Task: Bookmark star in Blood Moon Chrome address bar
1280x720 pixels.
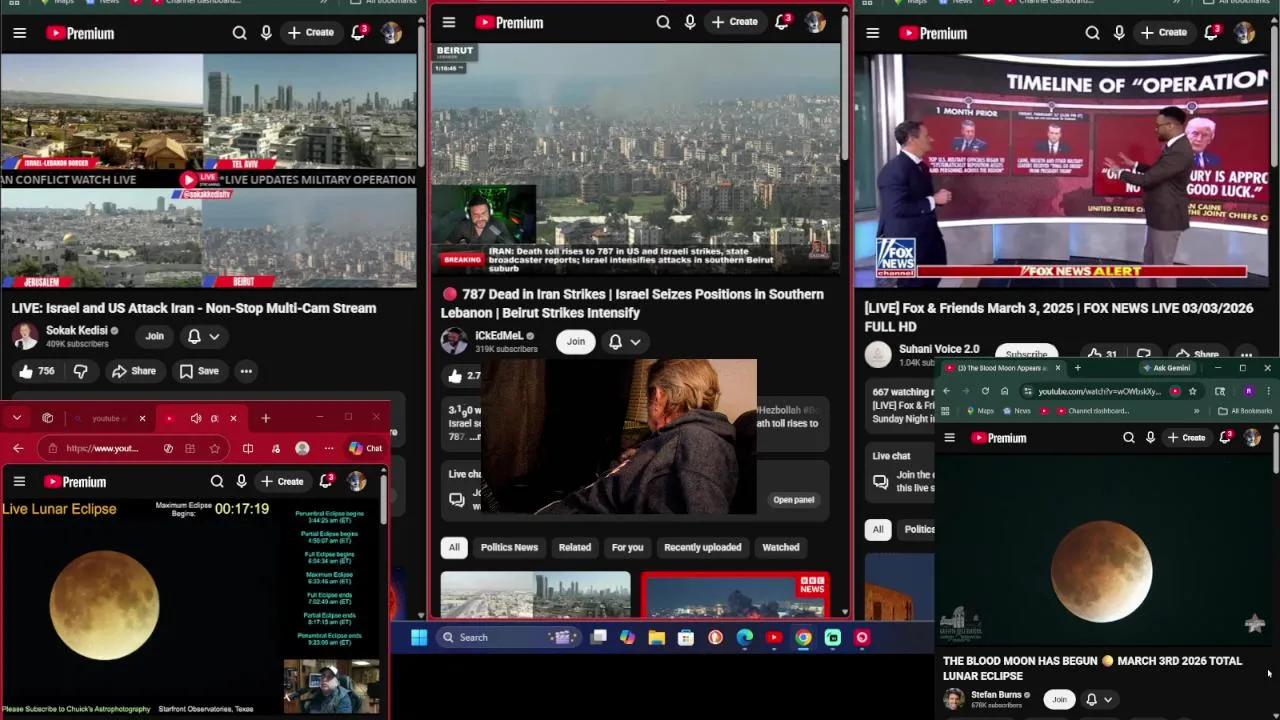Action: [1192, 391]
